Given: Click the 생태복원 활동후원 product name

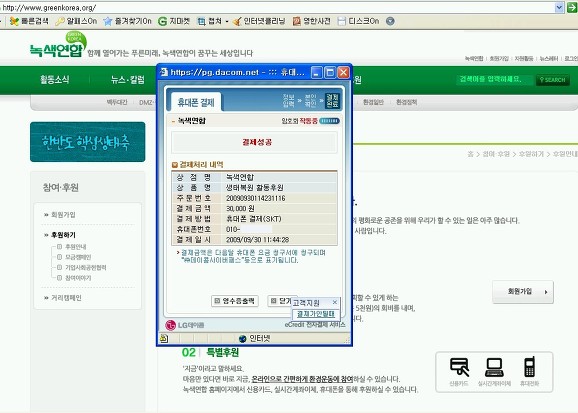Looking at the screenshot, I should pyautogui.click(x=255, y=187).
